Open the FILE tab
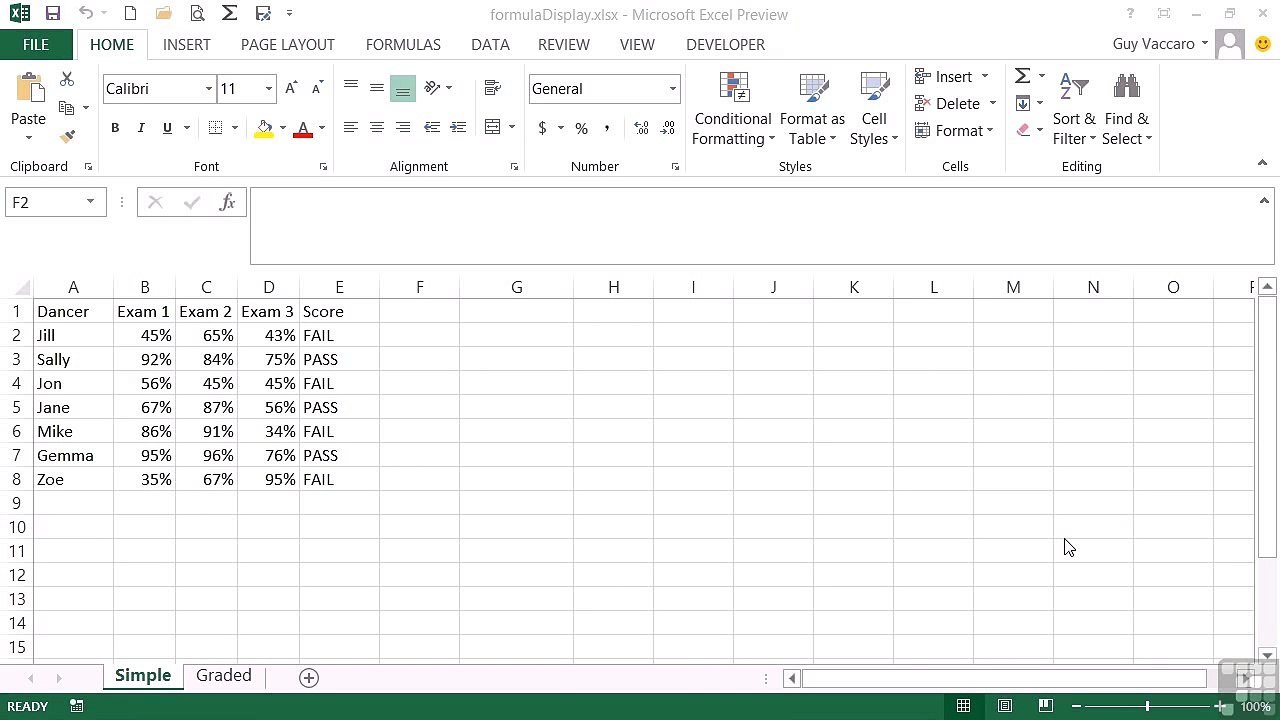 36,44
